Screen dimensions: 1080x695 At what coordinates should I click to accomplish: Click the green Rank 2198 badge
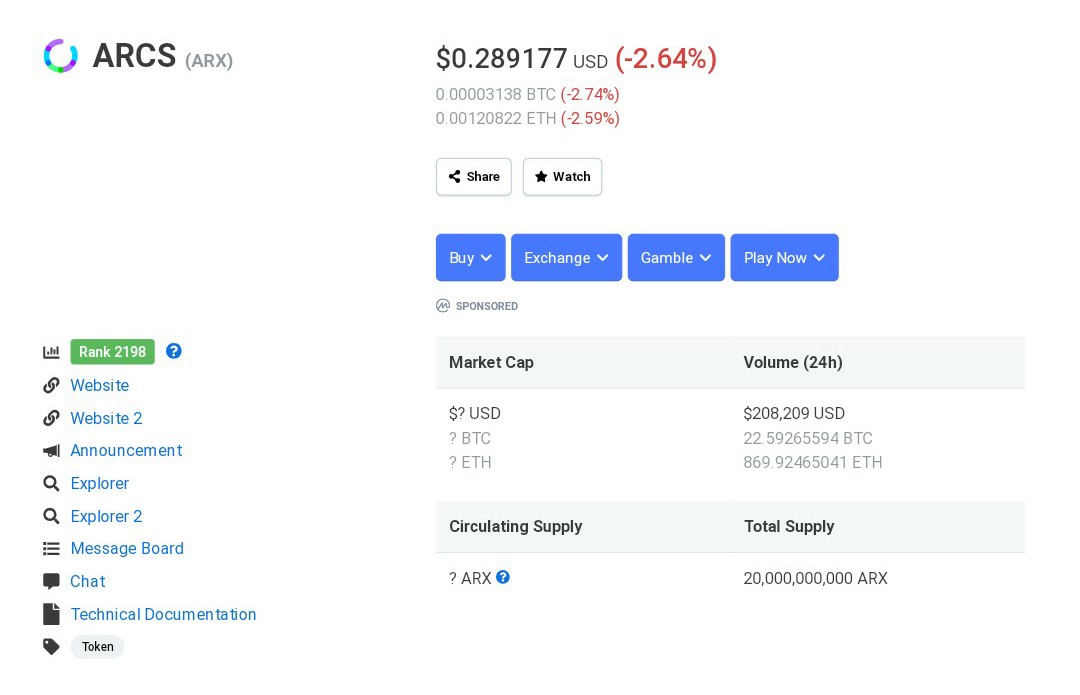[112, 352]
